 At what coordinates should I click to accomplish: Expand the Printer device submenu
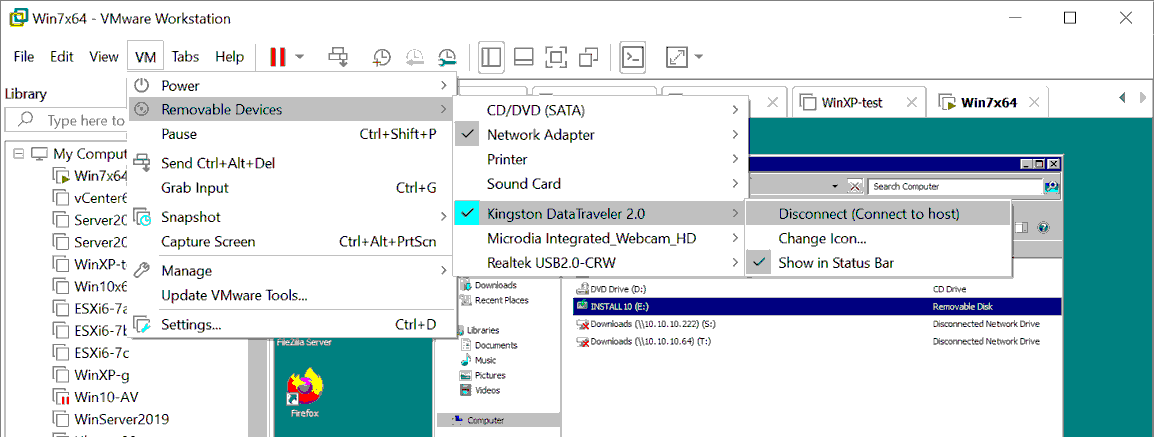tap(600, 159)
